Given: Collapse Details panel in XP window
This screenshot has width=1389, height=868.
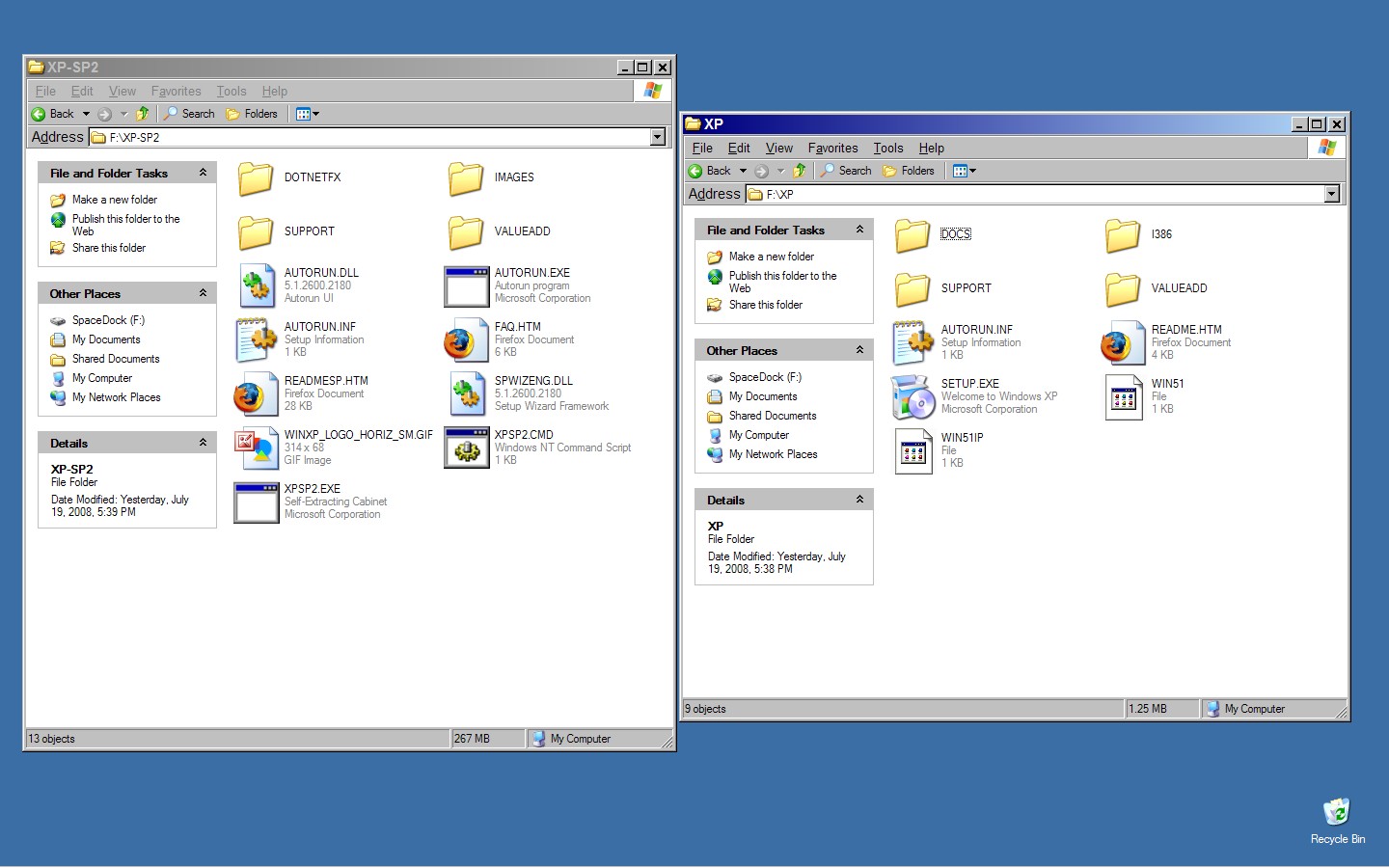Looking at the screenshot, I should (859, 500).
